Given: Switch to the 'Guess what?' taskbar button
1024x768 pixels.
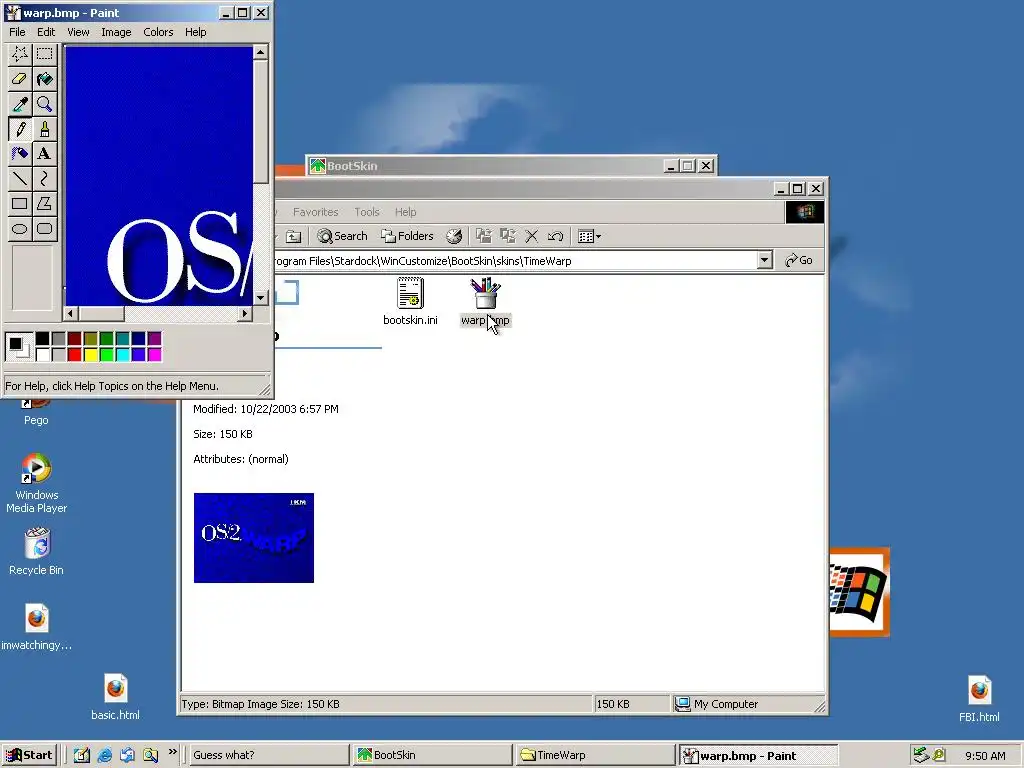Looking at the screenshot, I should pos(268,756).
